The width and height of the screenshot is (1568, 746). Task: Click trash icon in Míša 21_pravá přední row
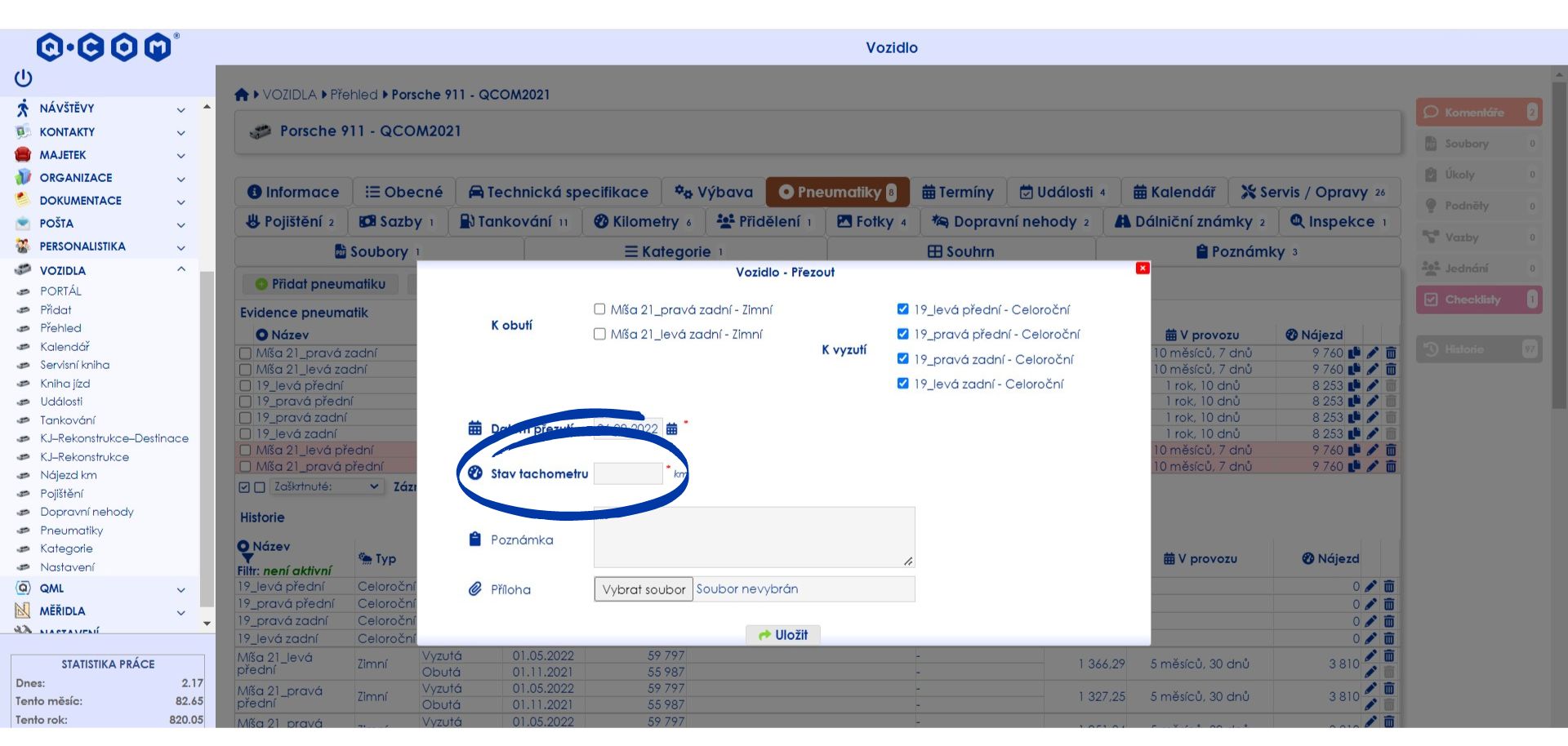pos(1391,466)
